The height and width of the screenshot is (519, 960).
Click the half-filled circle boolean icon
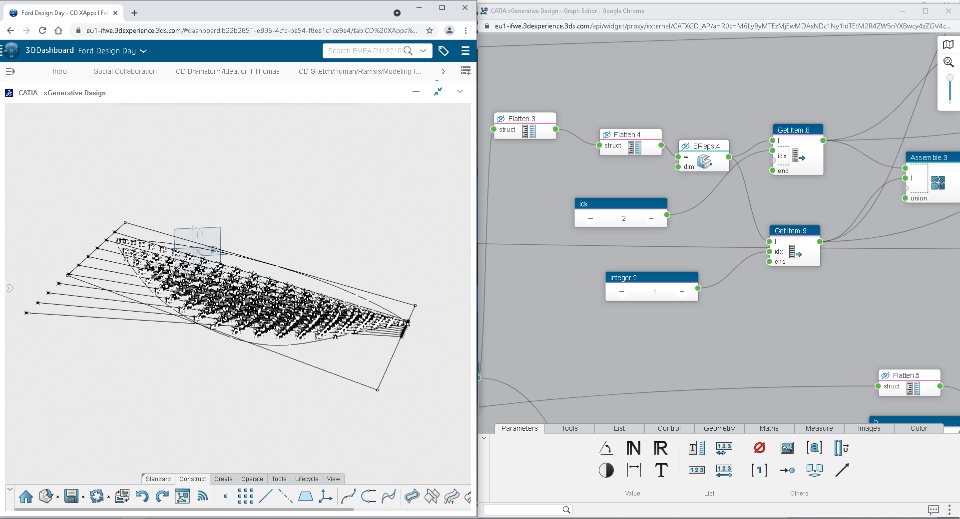(x=606, y=470)
